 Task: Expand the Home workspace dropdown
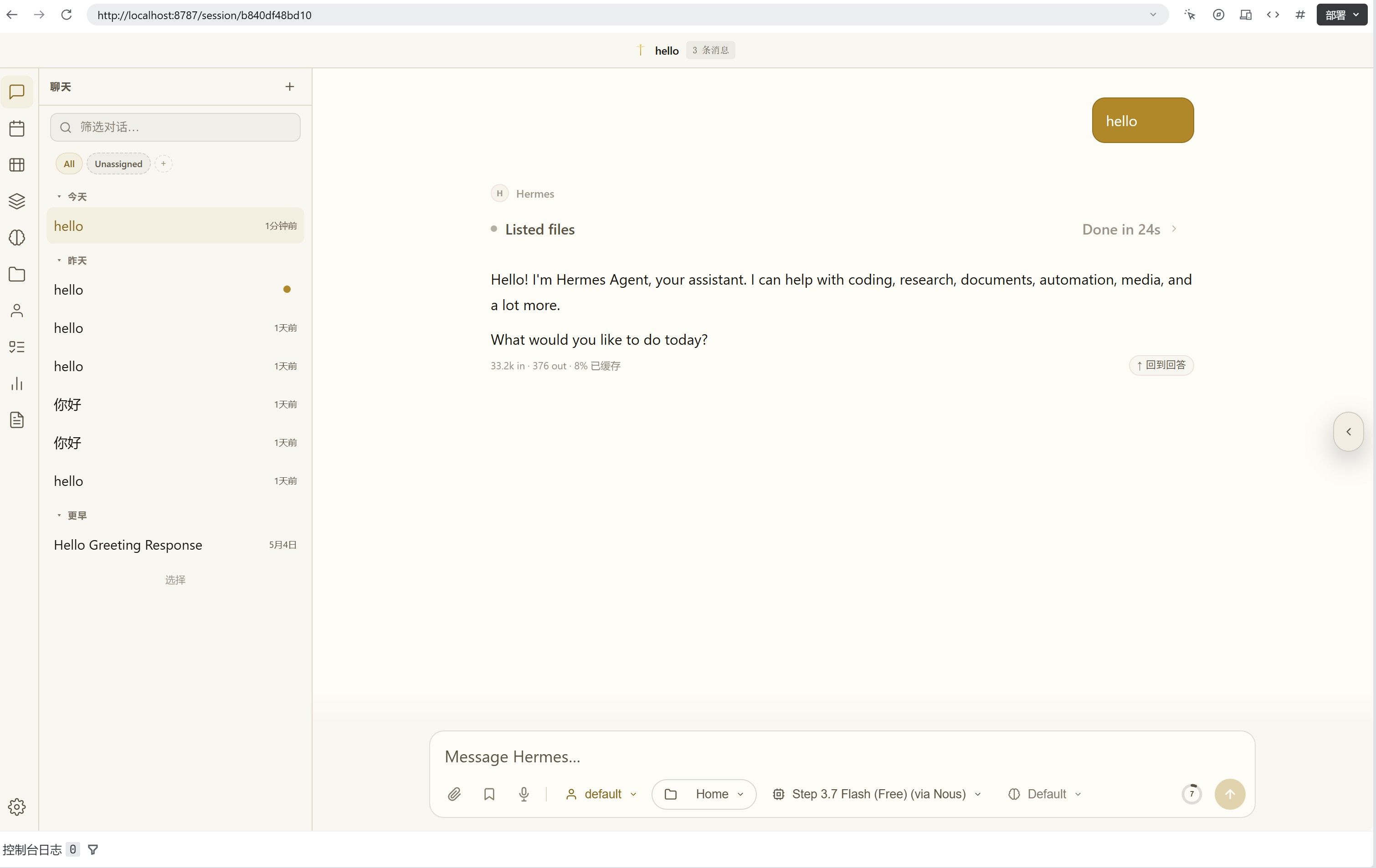(x=704, y=794)
